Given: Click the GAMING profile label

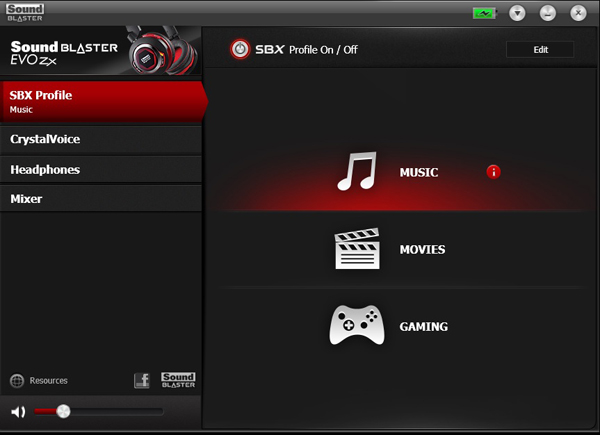Looking at the screenshot, I should (x=424, y=327).
